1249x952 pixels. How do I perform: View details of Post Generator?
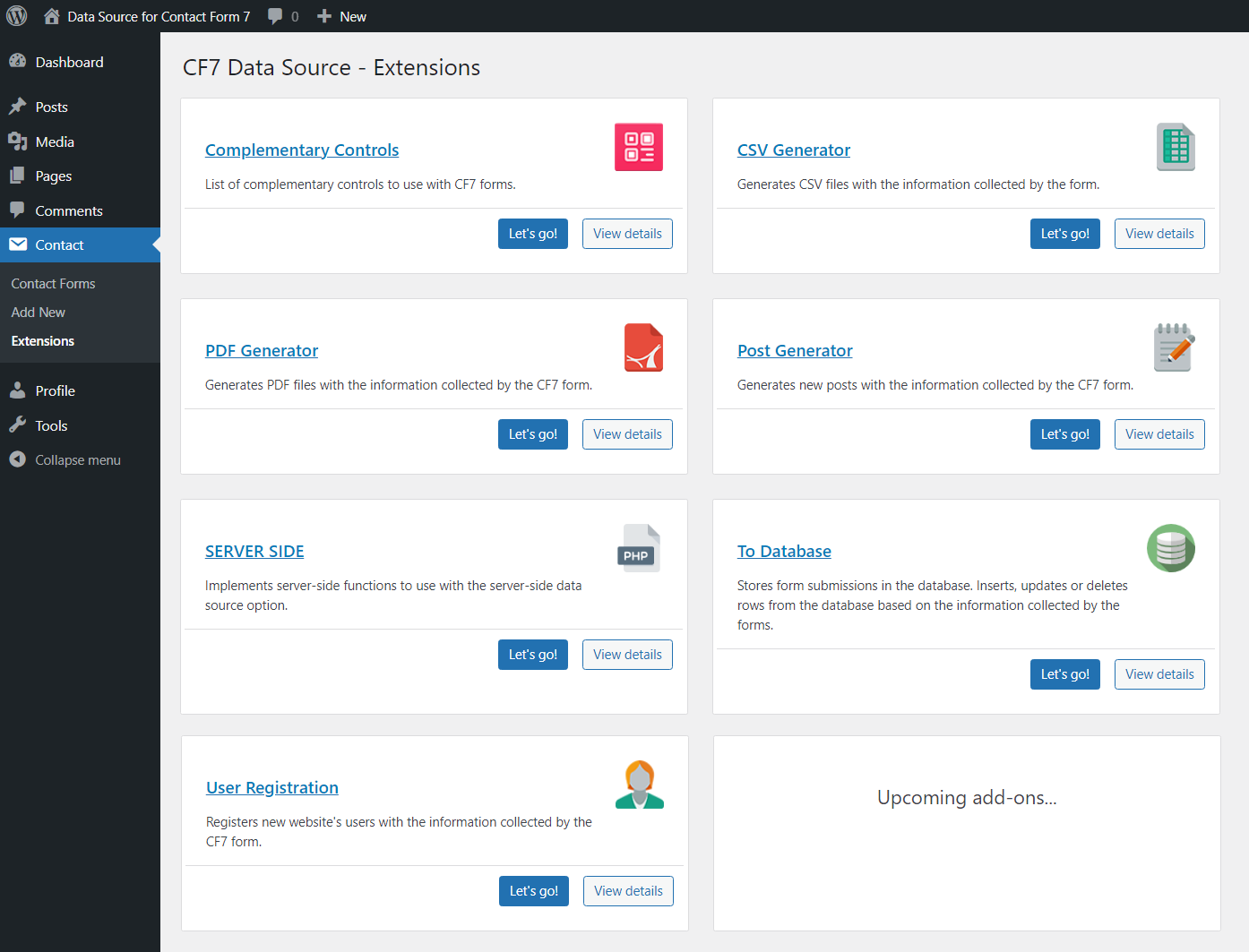tap(1159, 434)
